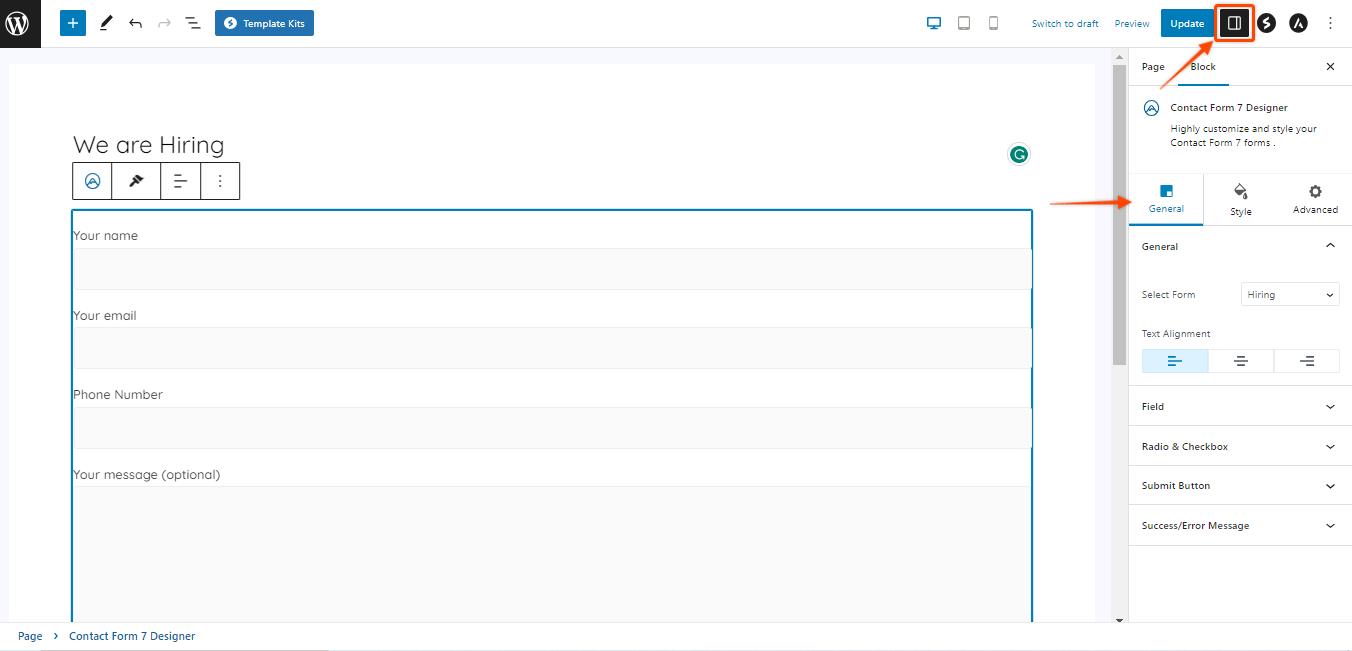This screenshot has width=1352, height=651.
Task: Align text left in Text Alignment
Action: tap(1175, 361)
